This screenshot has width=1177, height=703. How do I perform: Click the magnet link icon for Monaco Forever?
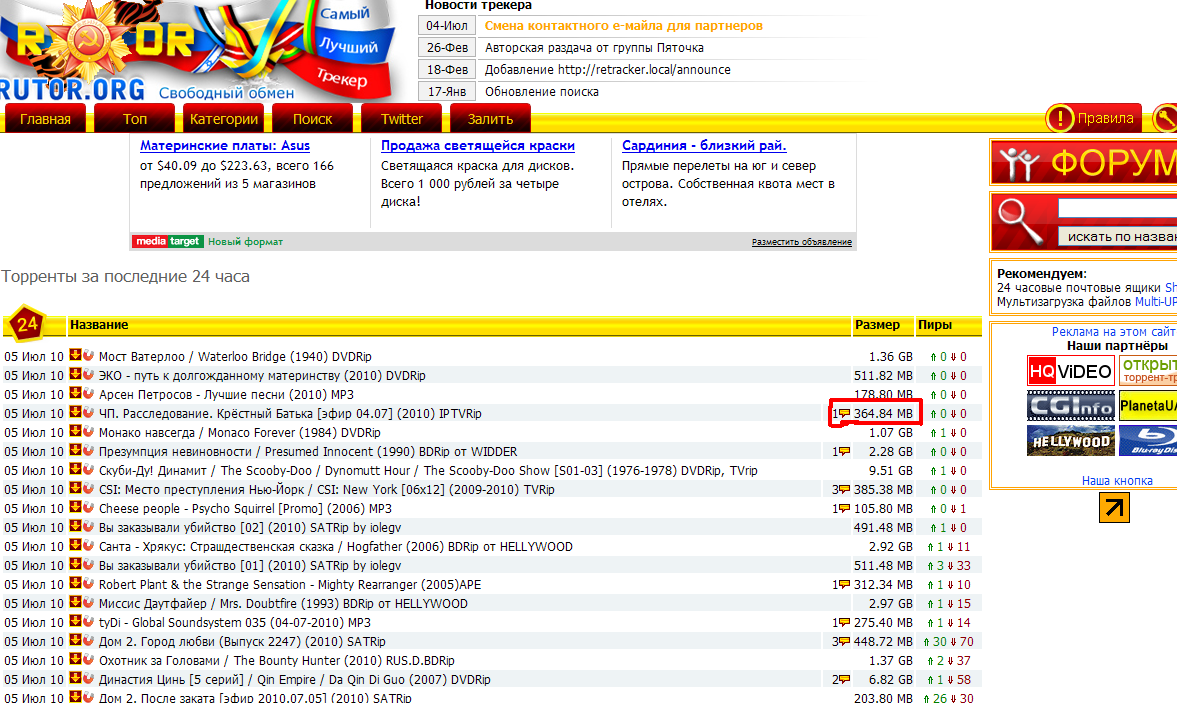[x=88, y=432]
